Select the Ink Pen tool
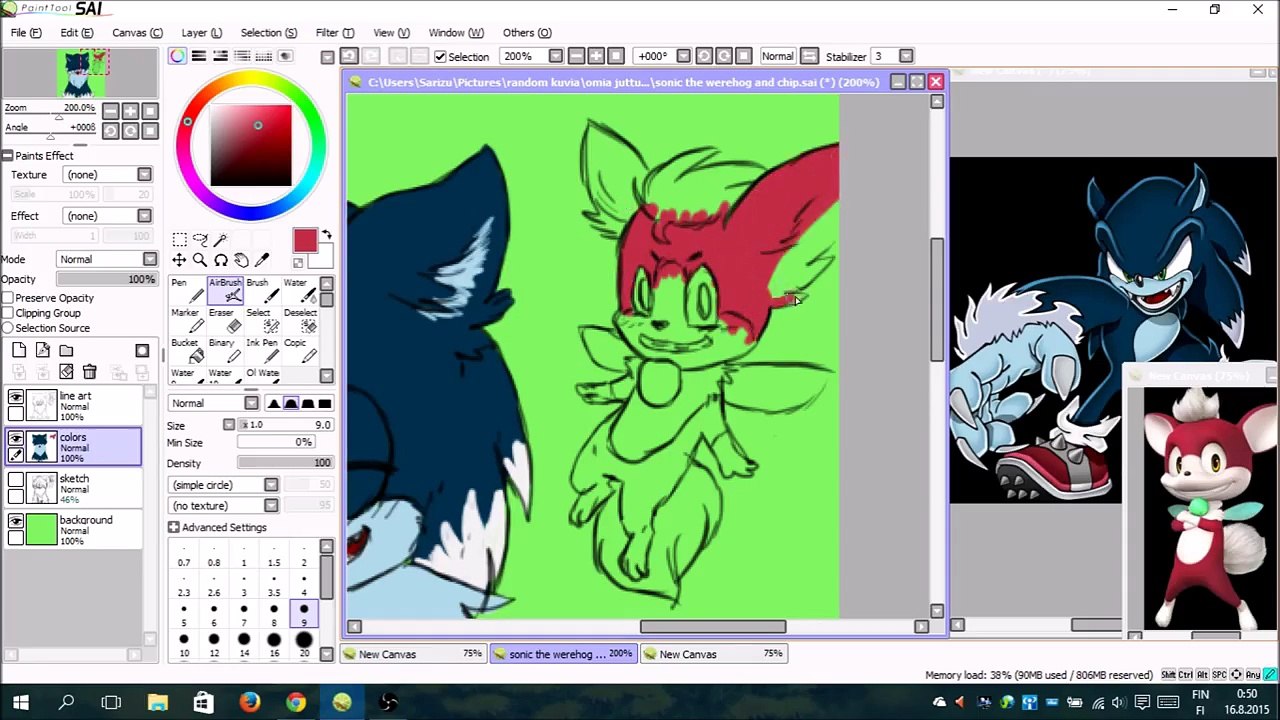 pos(263,350)
